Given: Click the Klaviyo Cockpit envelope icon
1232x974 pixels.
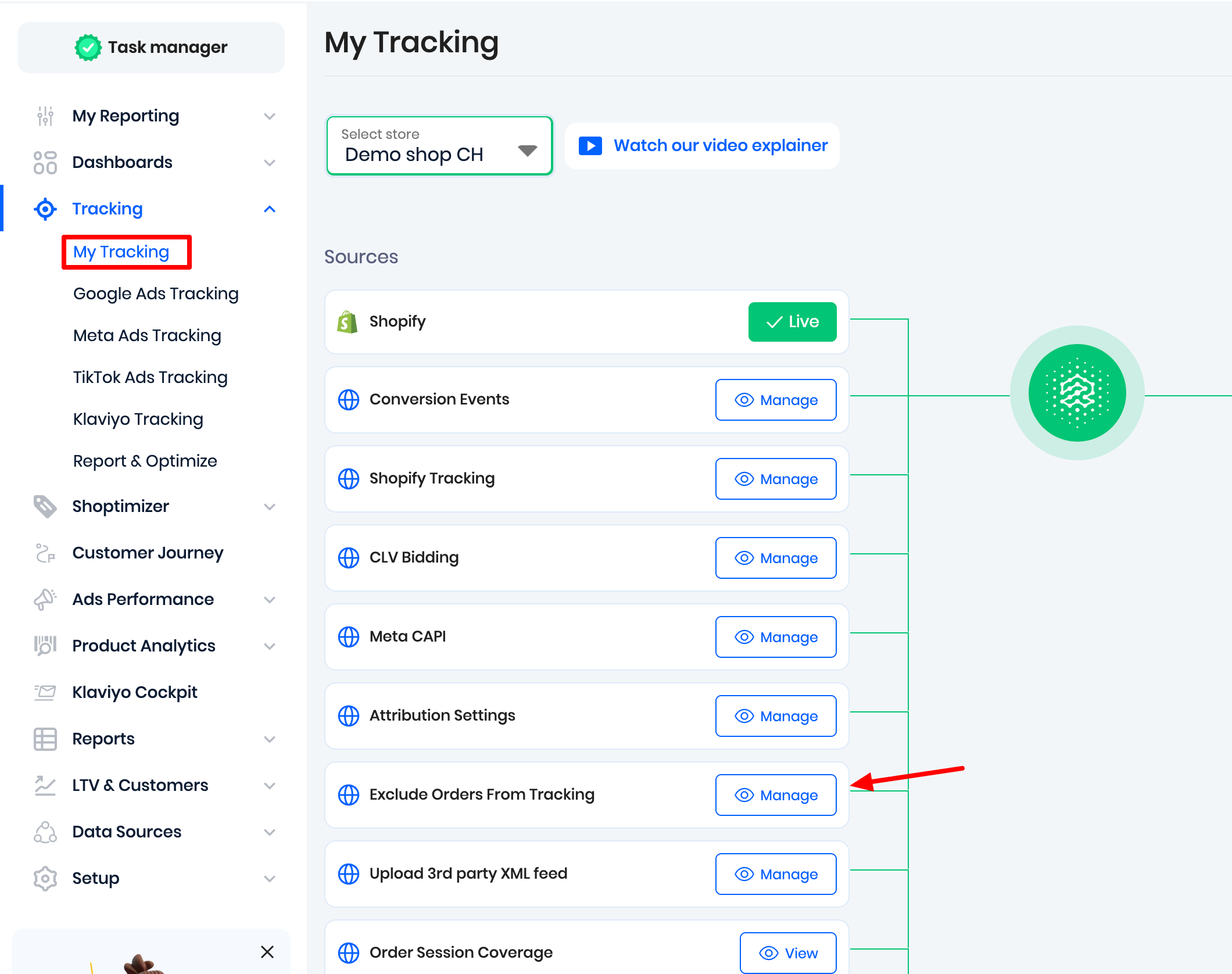Looking at the screenshot, I should pos(45,692).
